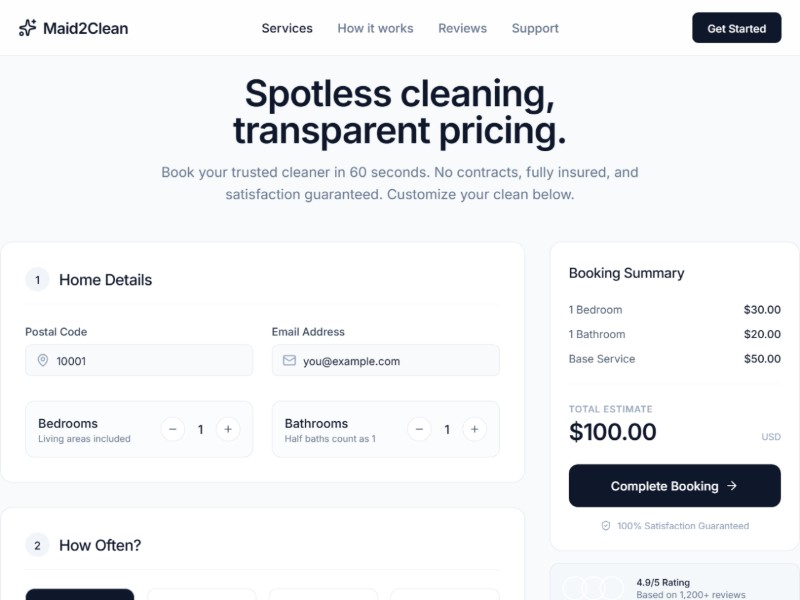Click the Maid2Clean brand name
Image resolution: width=800 pixels, height=600 pixels.
86,28
